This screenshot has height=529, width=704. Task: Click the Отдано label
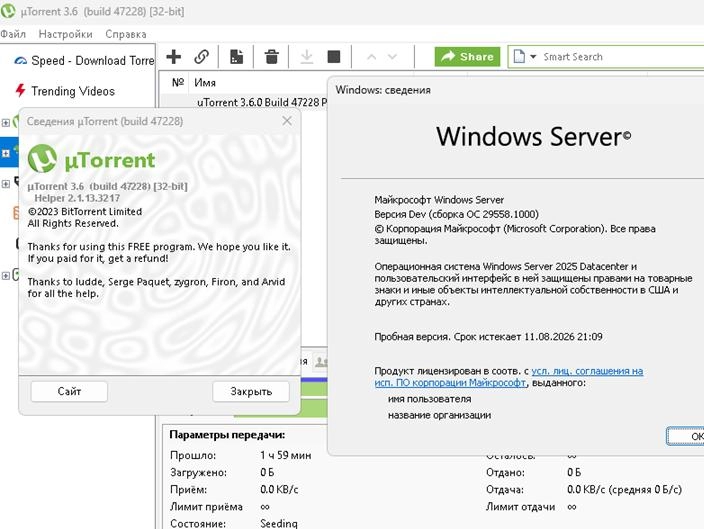tap(505, 472)
